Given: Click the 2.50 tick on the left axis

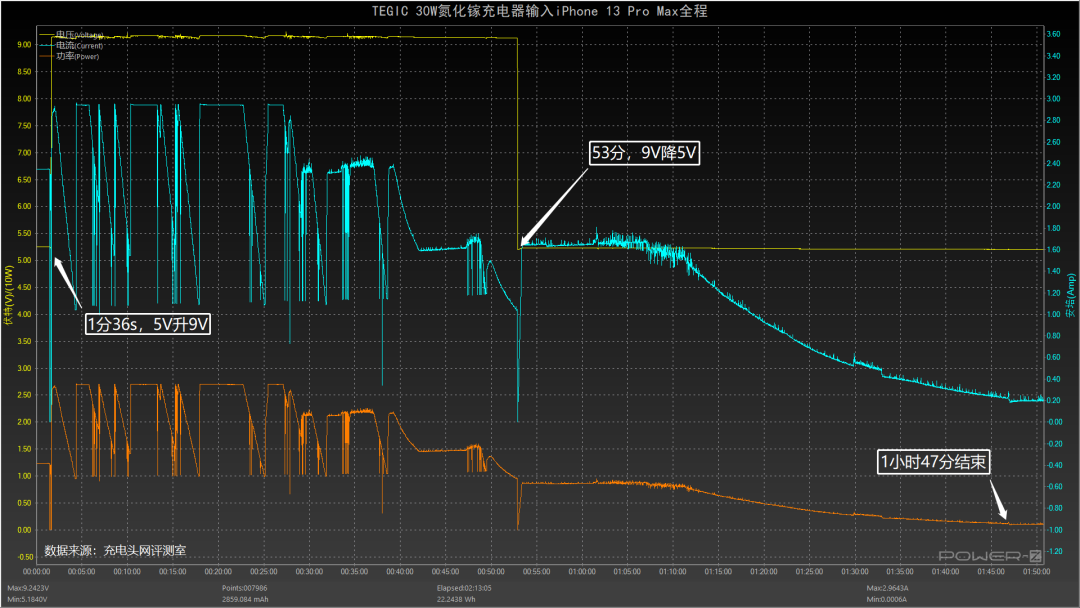Looking at the screenshot, I should point(24,395).
